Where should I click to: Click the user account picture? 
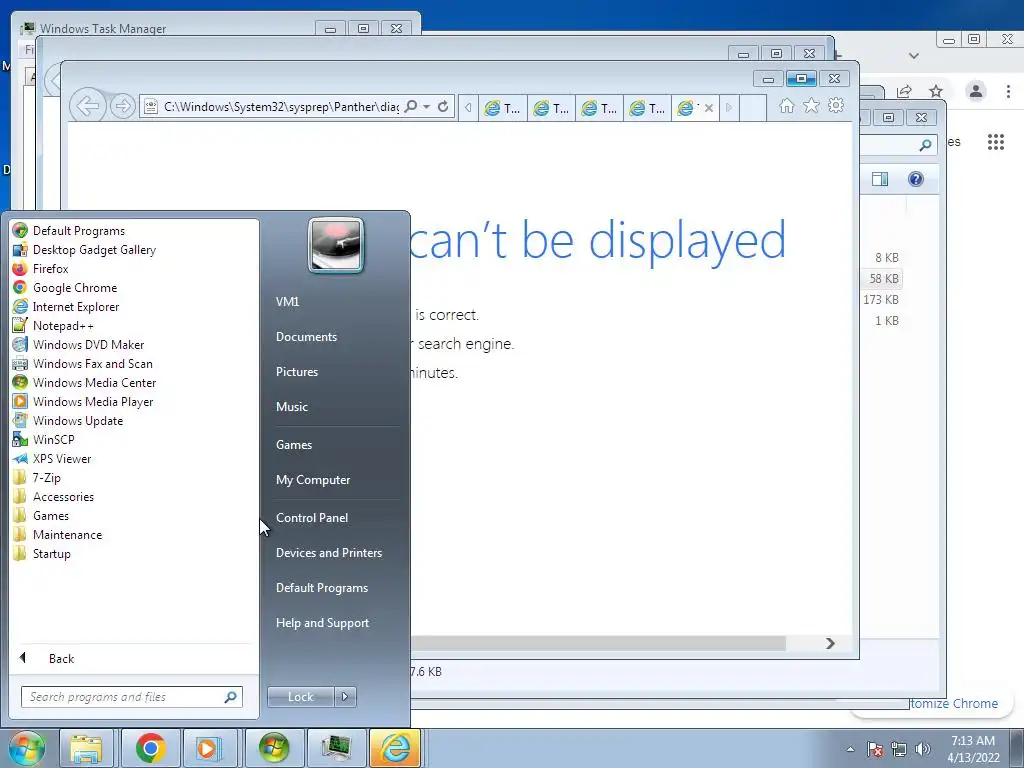point(336,245)
